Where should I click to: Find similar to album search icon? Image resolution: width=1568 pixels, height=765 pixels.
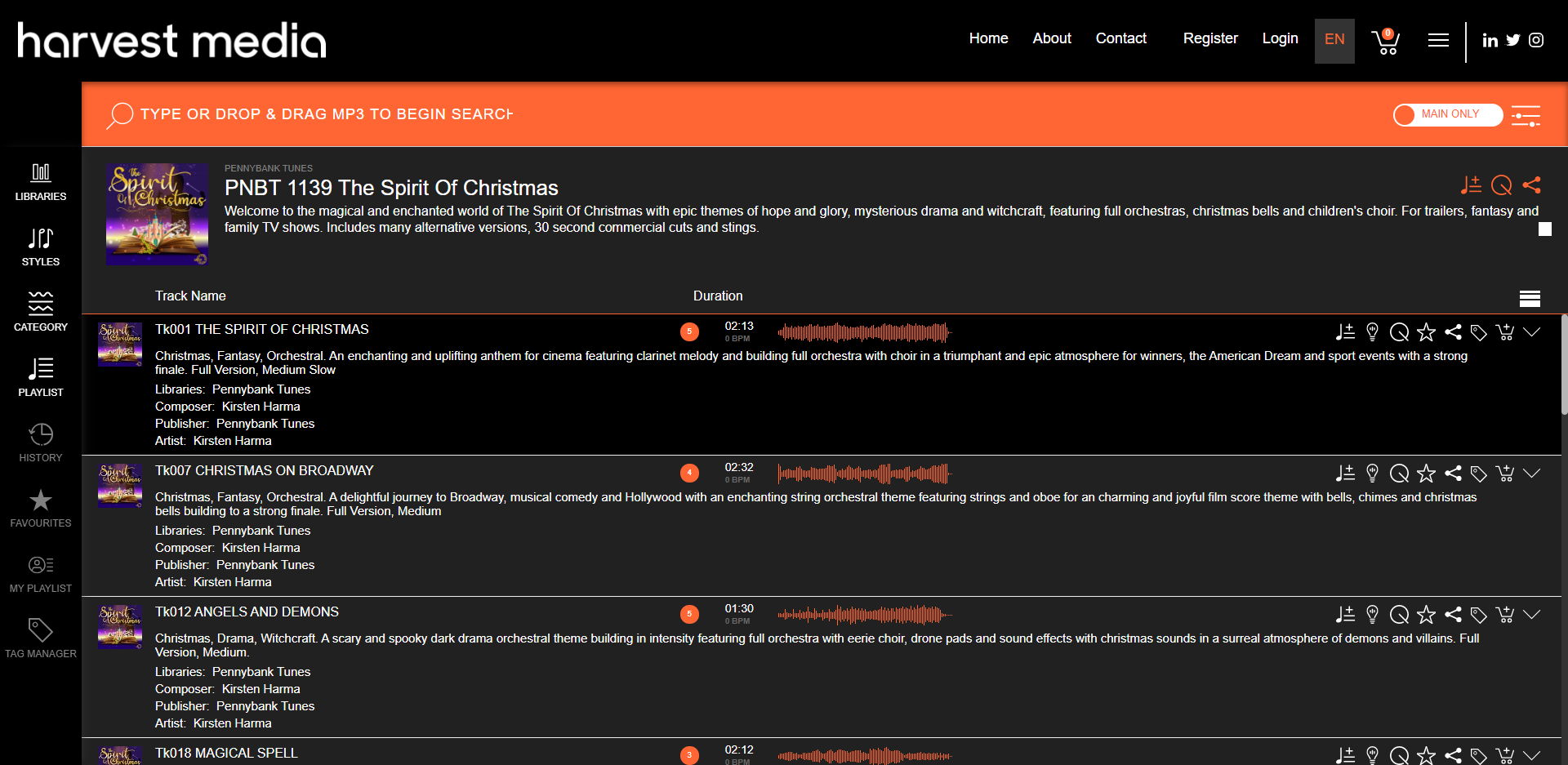(1502, 185)
